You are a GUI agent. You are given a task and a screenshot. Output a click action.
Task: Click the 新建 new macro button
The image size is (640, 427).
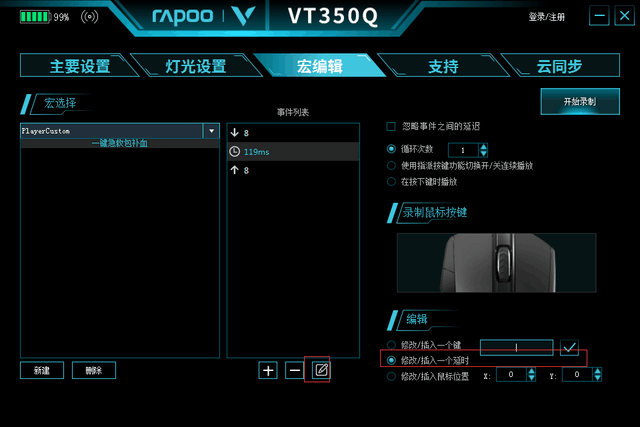[x=42, y=370]
